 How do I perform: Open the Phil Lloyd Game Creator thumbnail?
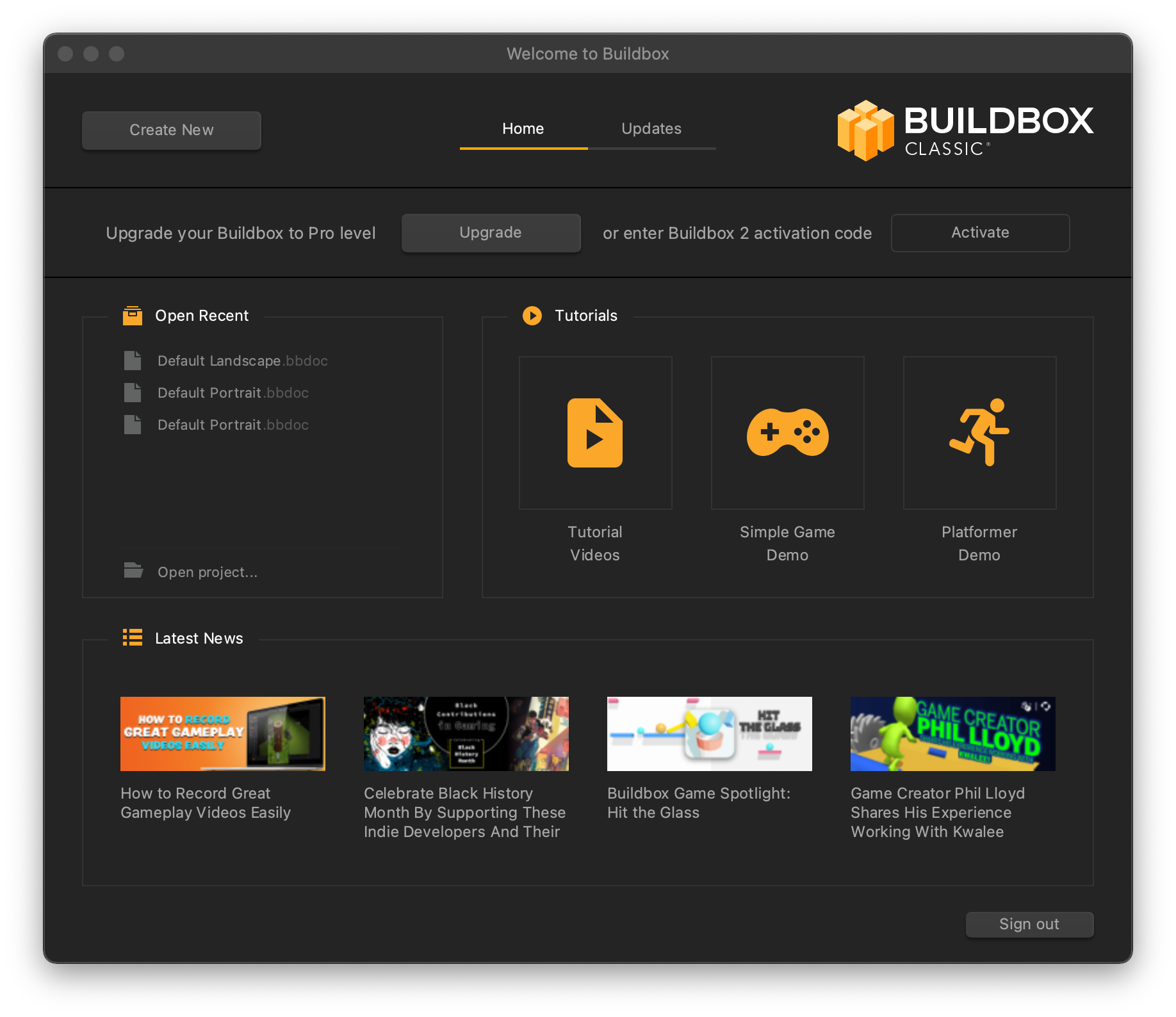point(952,734)
